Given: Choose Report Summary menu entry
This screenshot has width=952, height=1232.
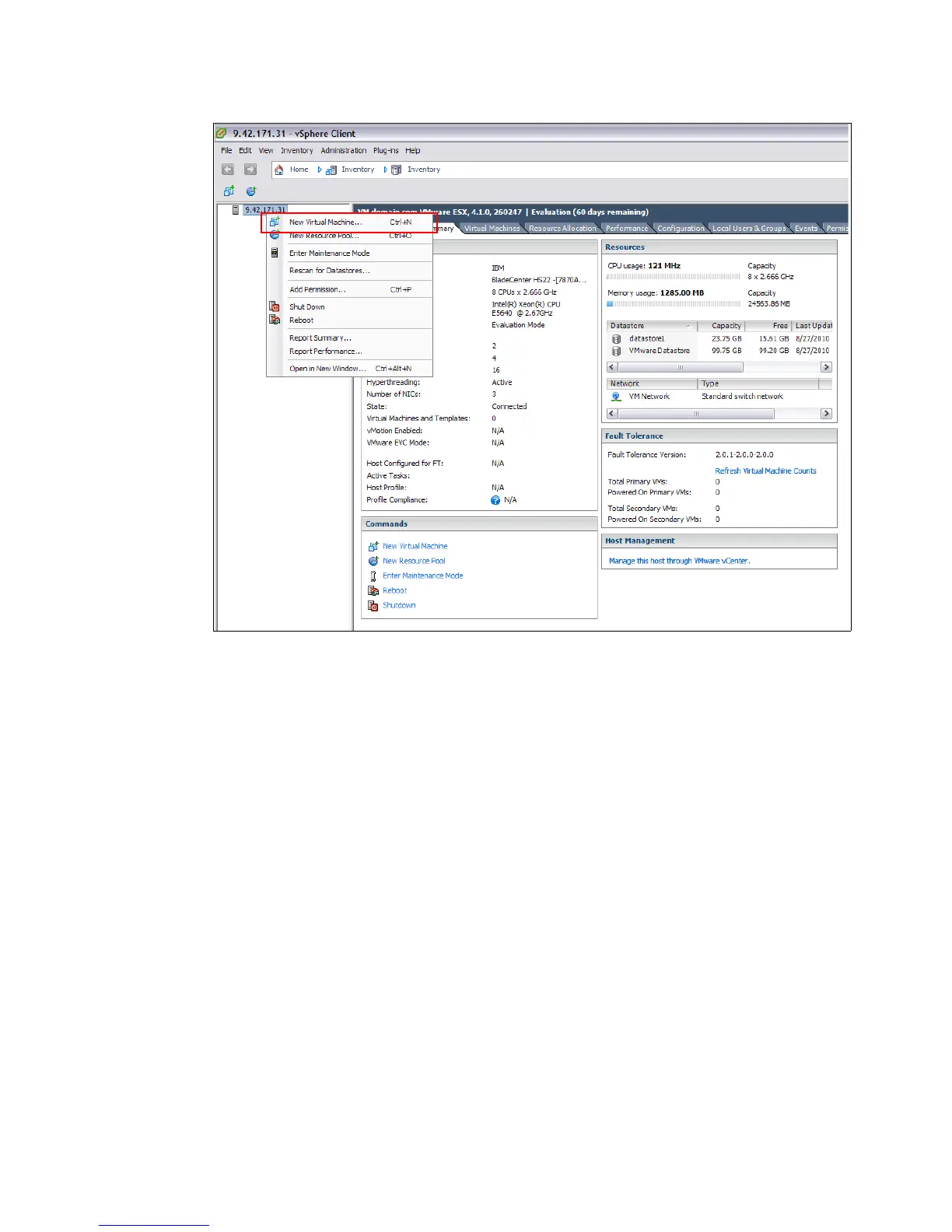Looking at the screenshot, I should [x=349, y=338].
